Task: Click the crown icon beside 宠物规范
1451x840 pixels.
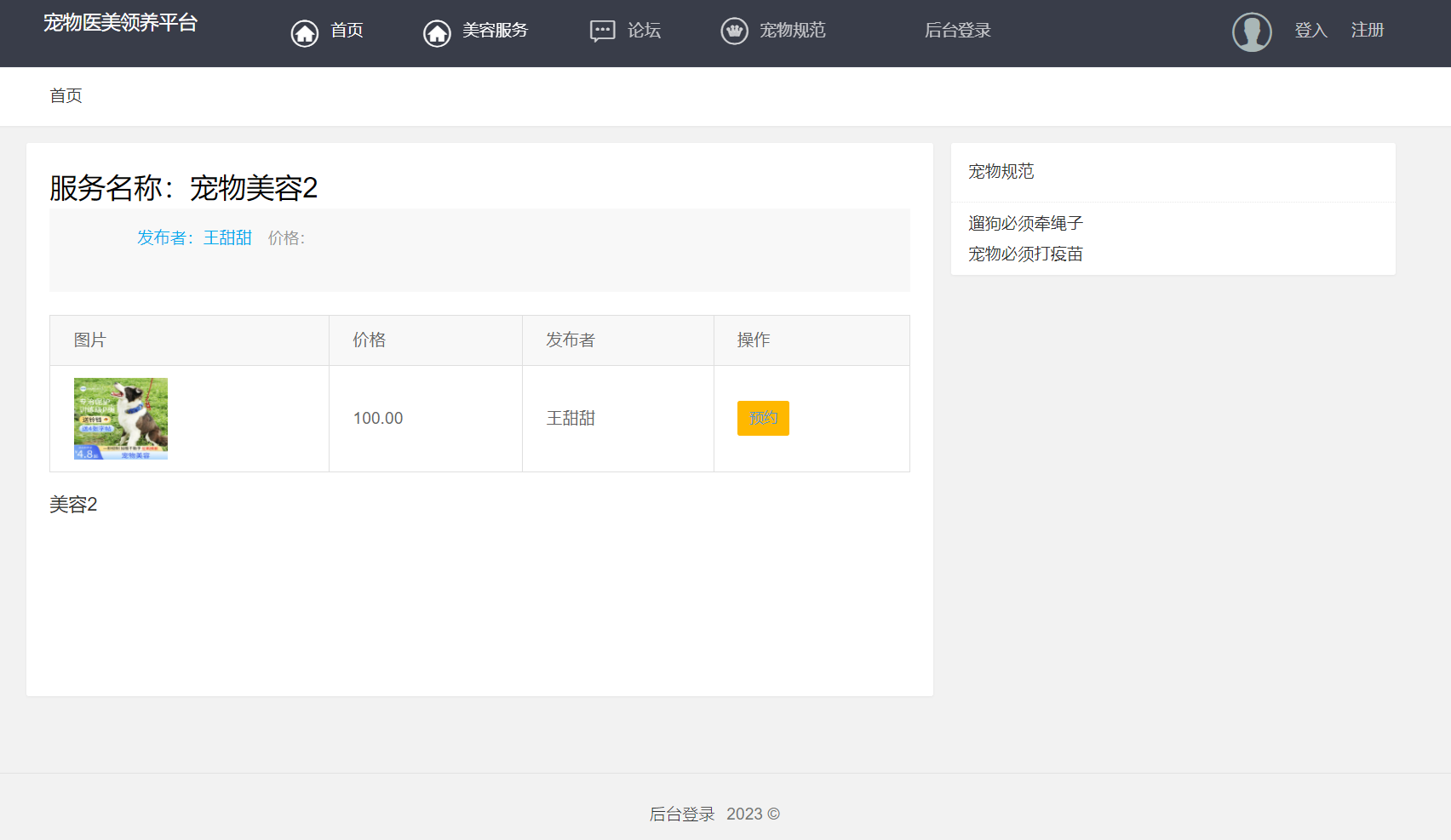Action: tap(734, 31)
